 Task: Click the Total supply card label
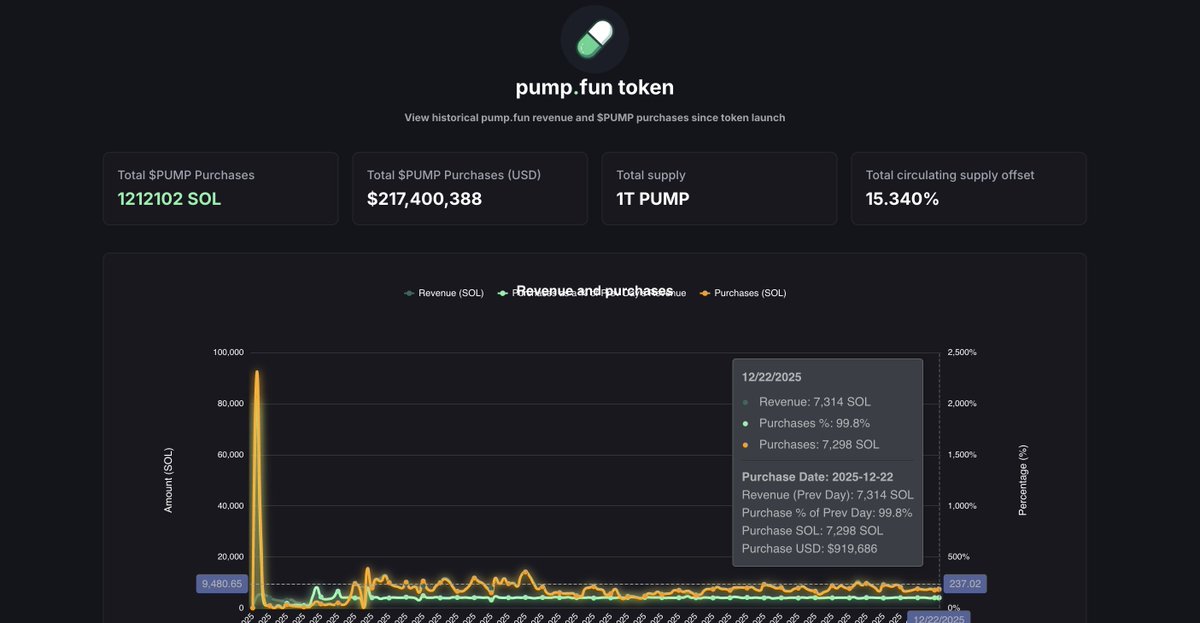[651, 175]
